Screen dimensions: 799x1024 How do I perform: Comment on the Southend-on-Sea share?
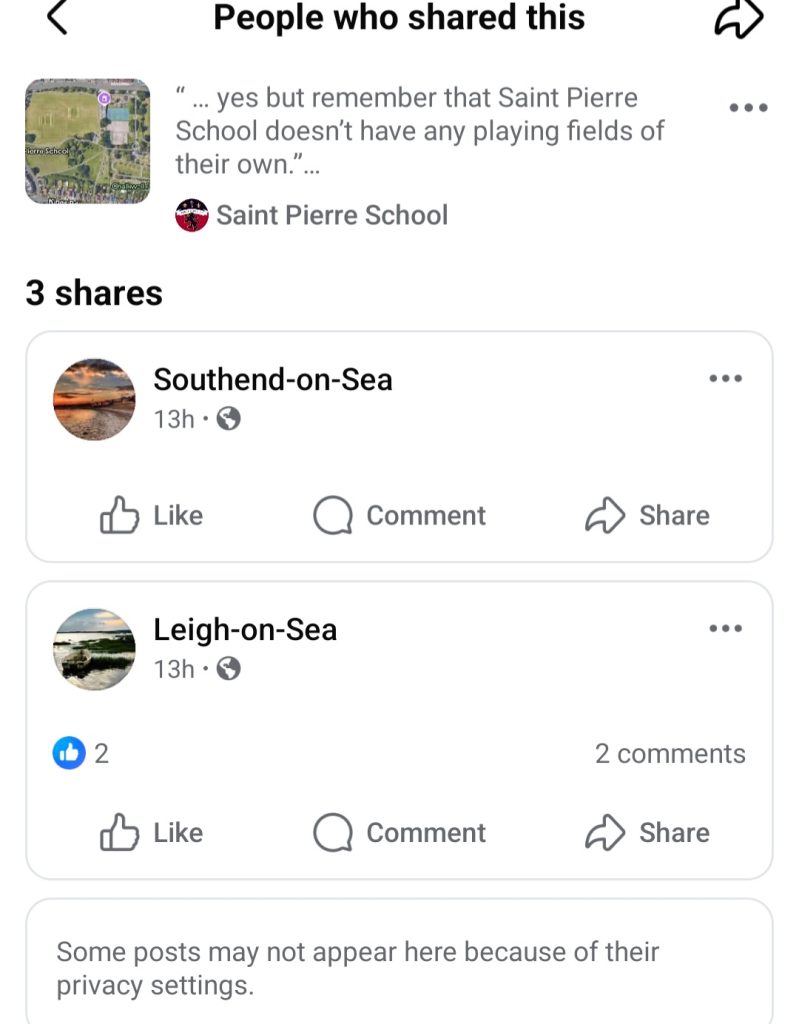tap(400, 515)
